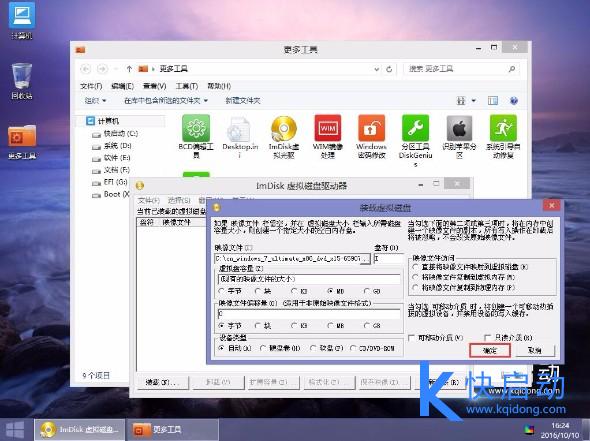
Task: Open 帮助(H) menu in Explorer
Action: [x=219, y=86]
